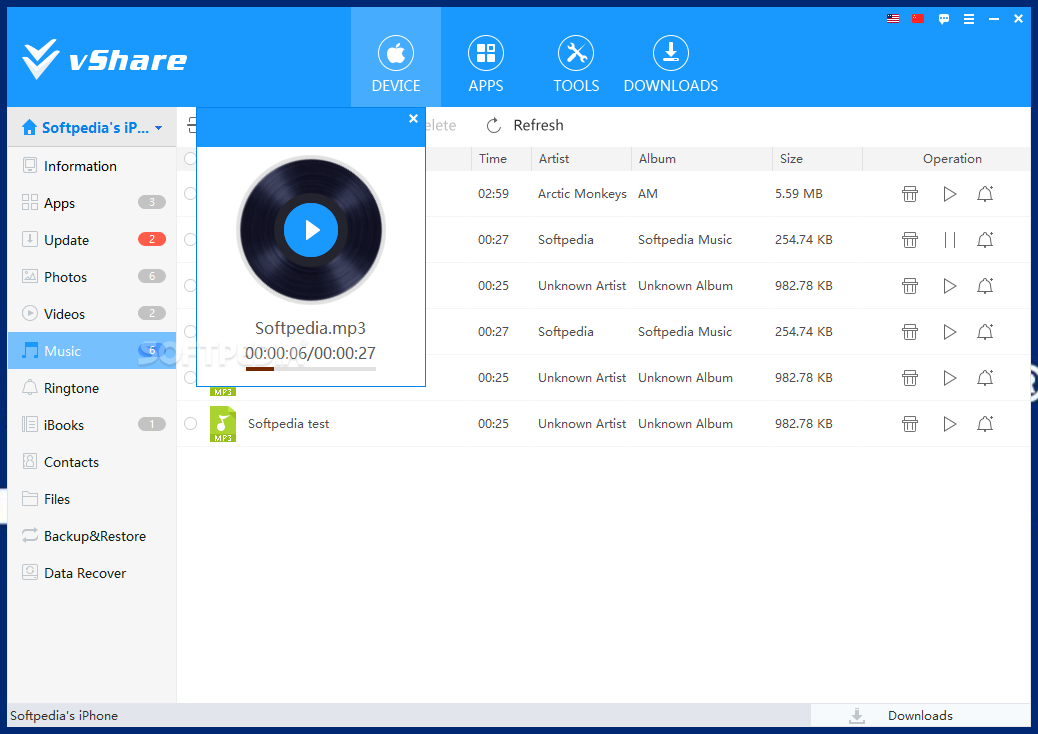
Task: Open the feedback chat icon
Action: (x=944, y=19)
